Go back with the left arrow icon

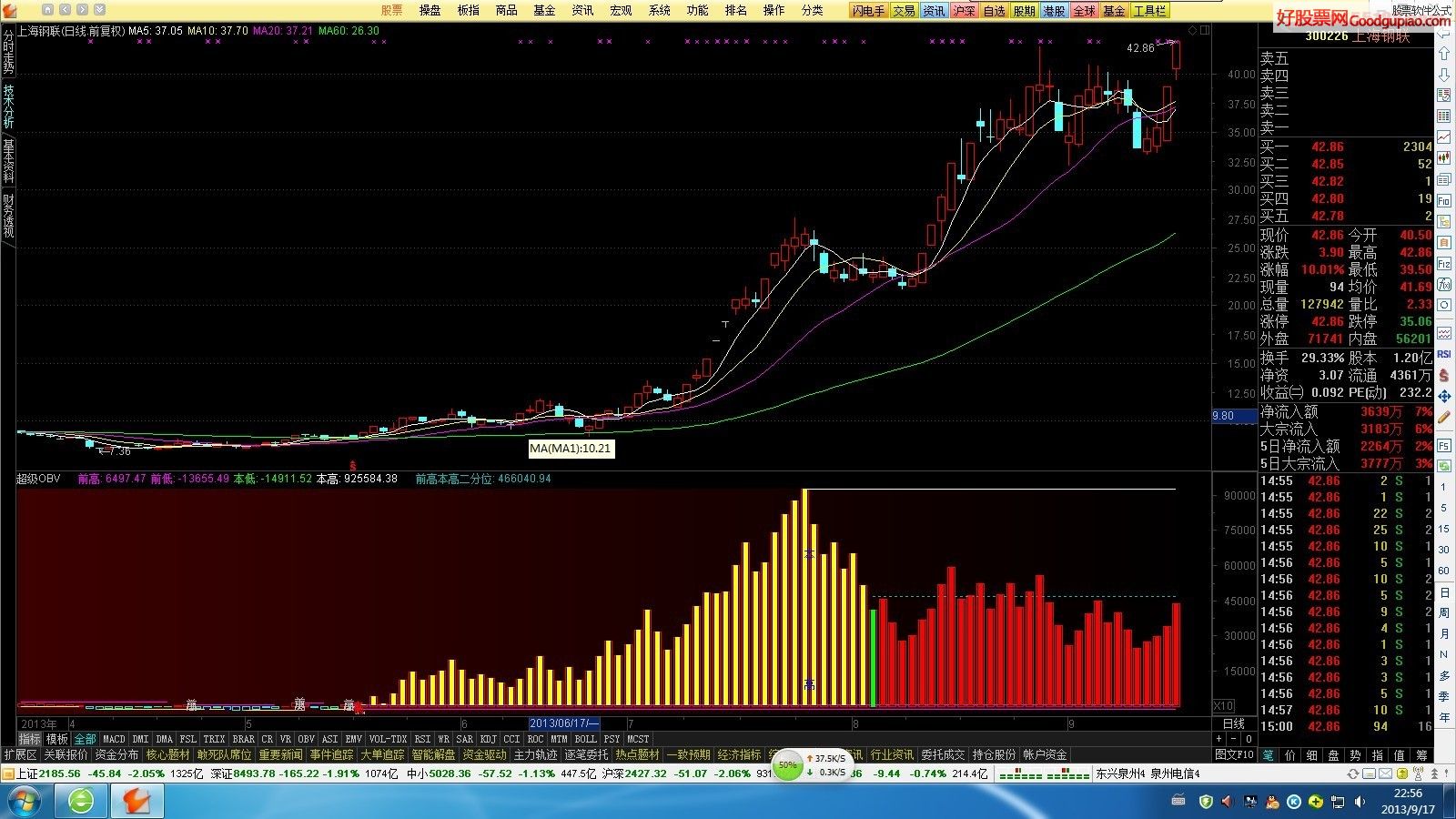(x=66, y=10)
